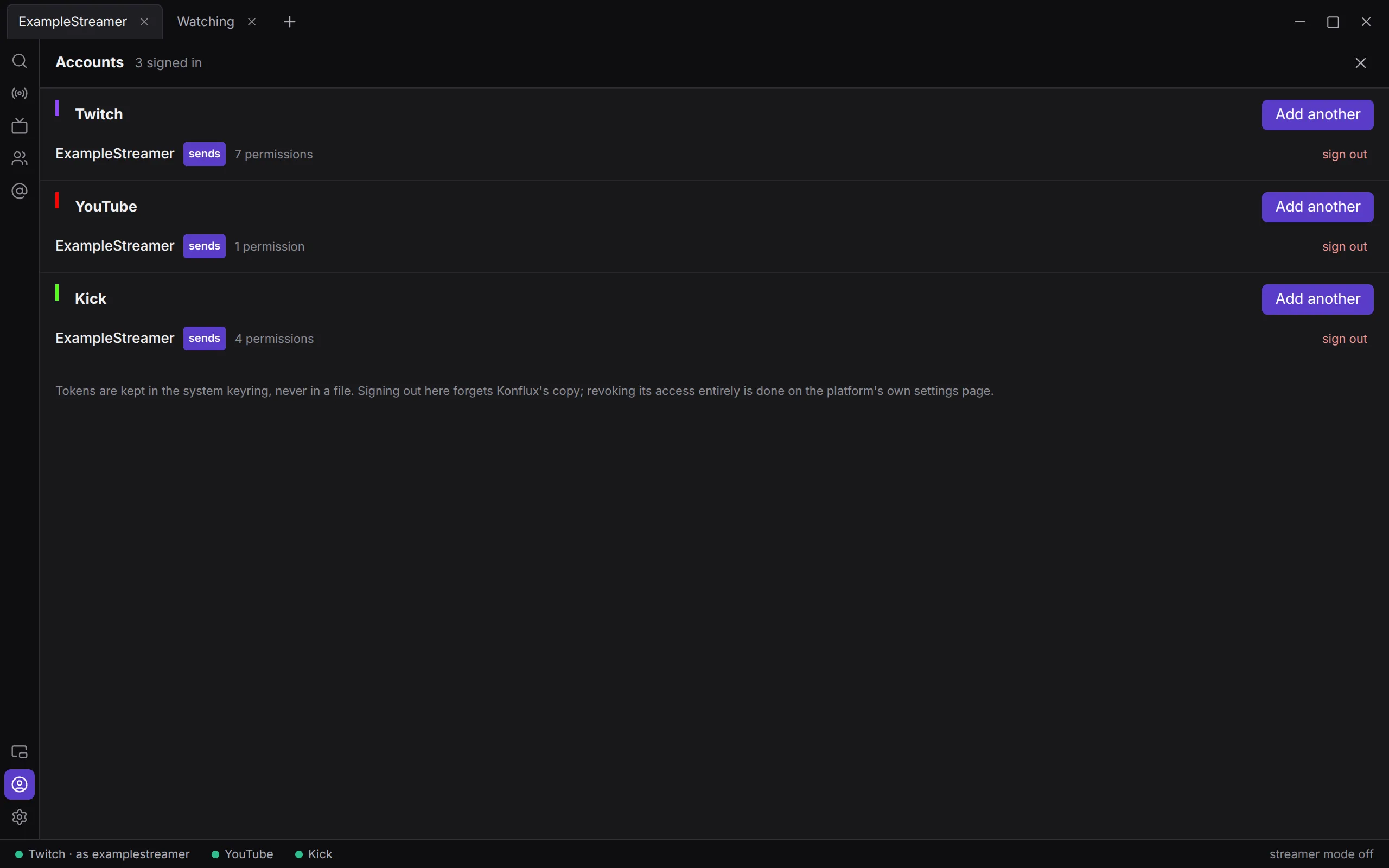Open the popout window icon in sidebar
Viewport: 1389px width, 868px height.
pos(20,752)
